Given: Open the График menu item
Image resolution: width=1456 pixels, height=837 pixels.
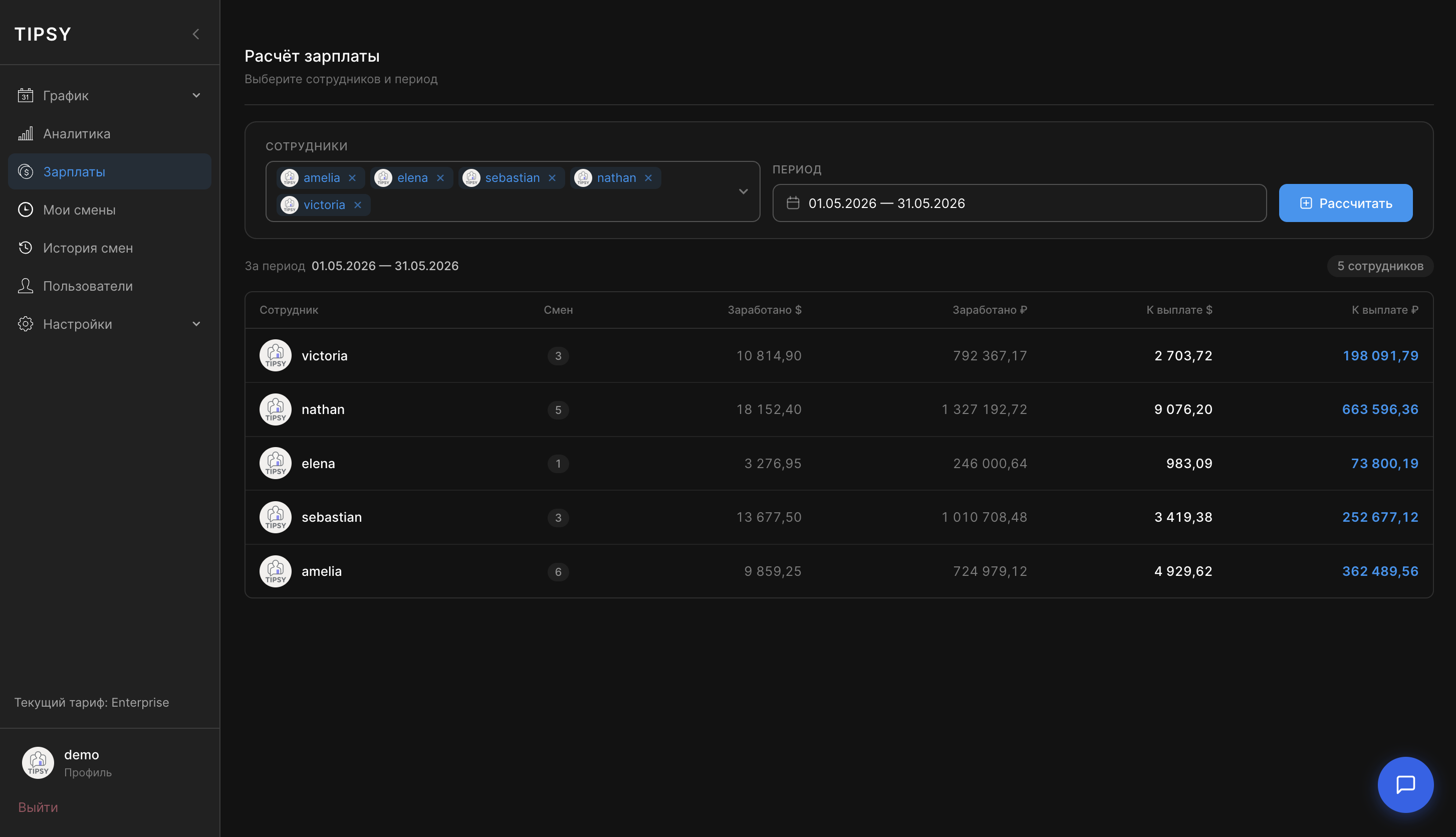Looking at the screenshot, I should tap(110, 95).
